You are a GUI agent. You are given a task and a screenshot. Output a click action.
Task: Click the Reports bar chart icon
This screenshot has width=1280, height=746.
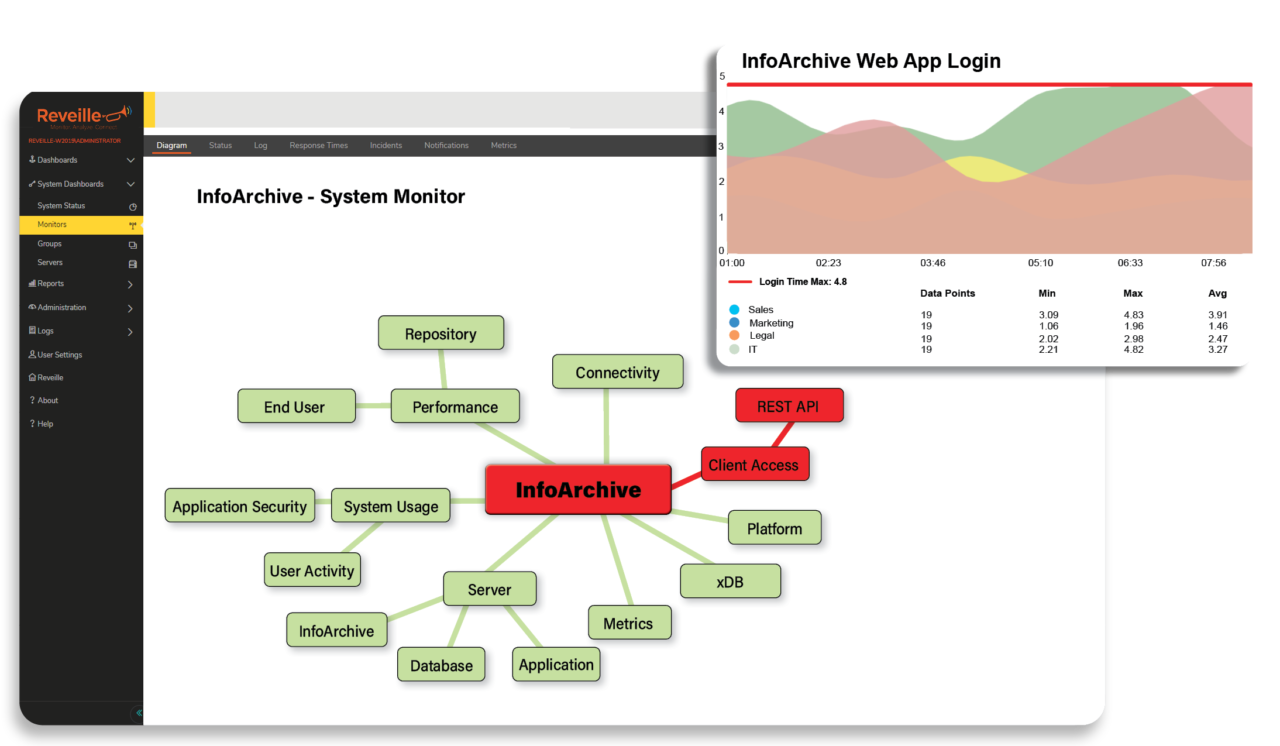pos(32,283)
